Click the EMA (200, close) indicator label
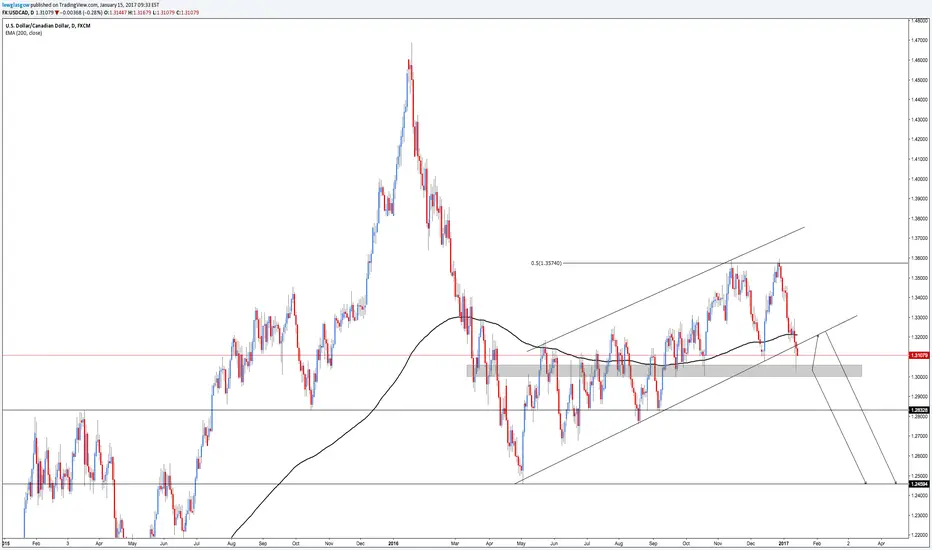The height and width of the screenshot is (550, 932). (24, 33)
